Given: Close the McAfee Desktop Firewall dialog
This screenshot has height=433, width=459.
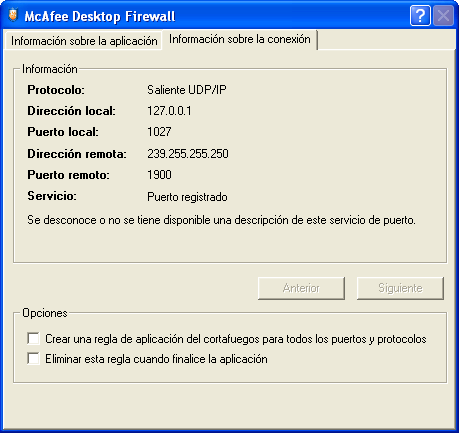Looking at the screenshot, I should pos(443,16).
